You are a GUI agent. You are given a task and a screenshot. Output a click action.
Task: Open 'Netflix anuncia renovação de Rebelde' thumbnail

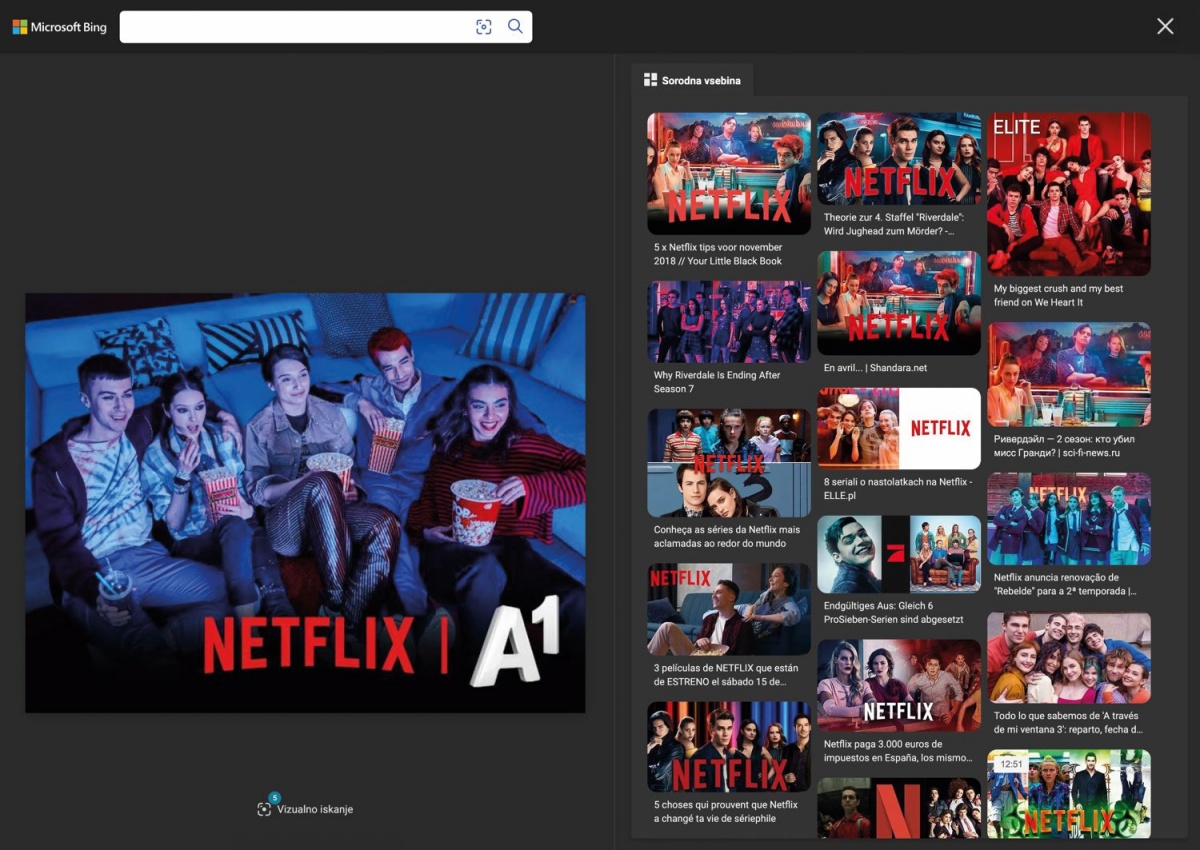[x=1069, y=519]
